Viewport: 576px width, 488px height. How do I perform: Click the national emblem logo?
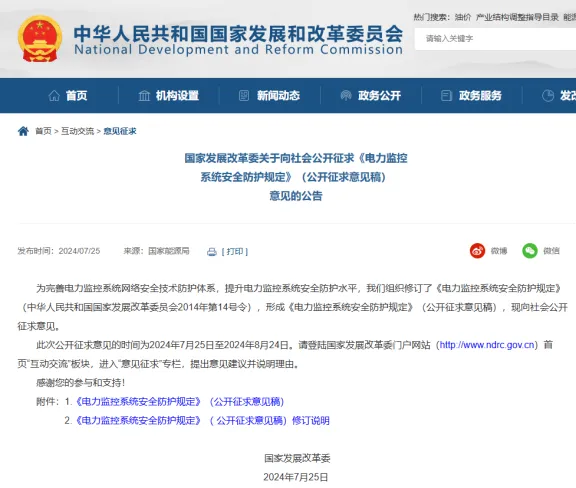(x=40, y=39)
